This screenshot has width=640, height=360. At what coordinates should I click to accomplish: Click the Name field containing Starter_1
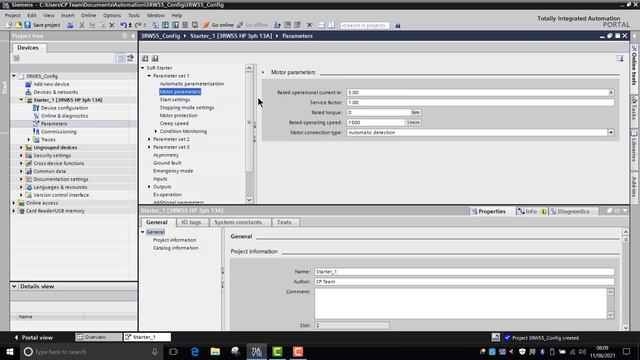(x=464, y=272)
